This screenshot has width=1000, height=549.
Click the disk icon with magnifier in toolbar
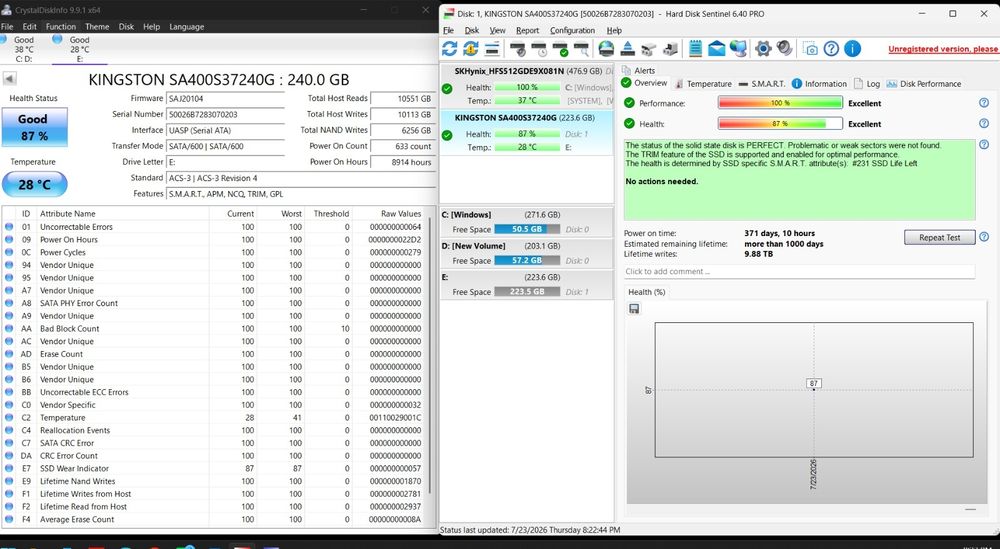[x=582, y=48]
